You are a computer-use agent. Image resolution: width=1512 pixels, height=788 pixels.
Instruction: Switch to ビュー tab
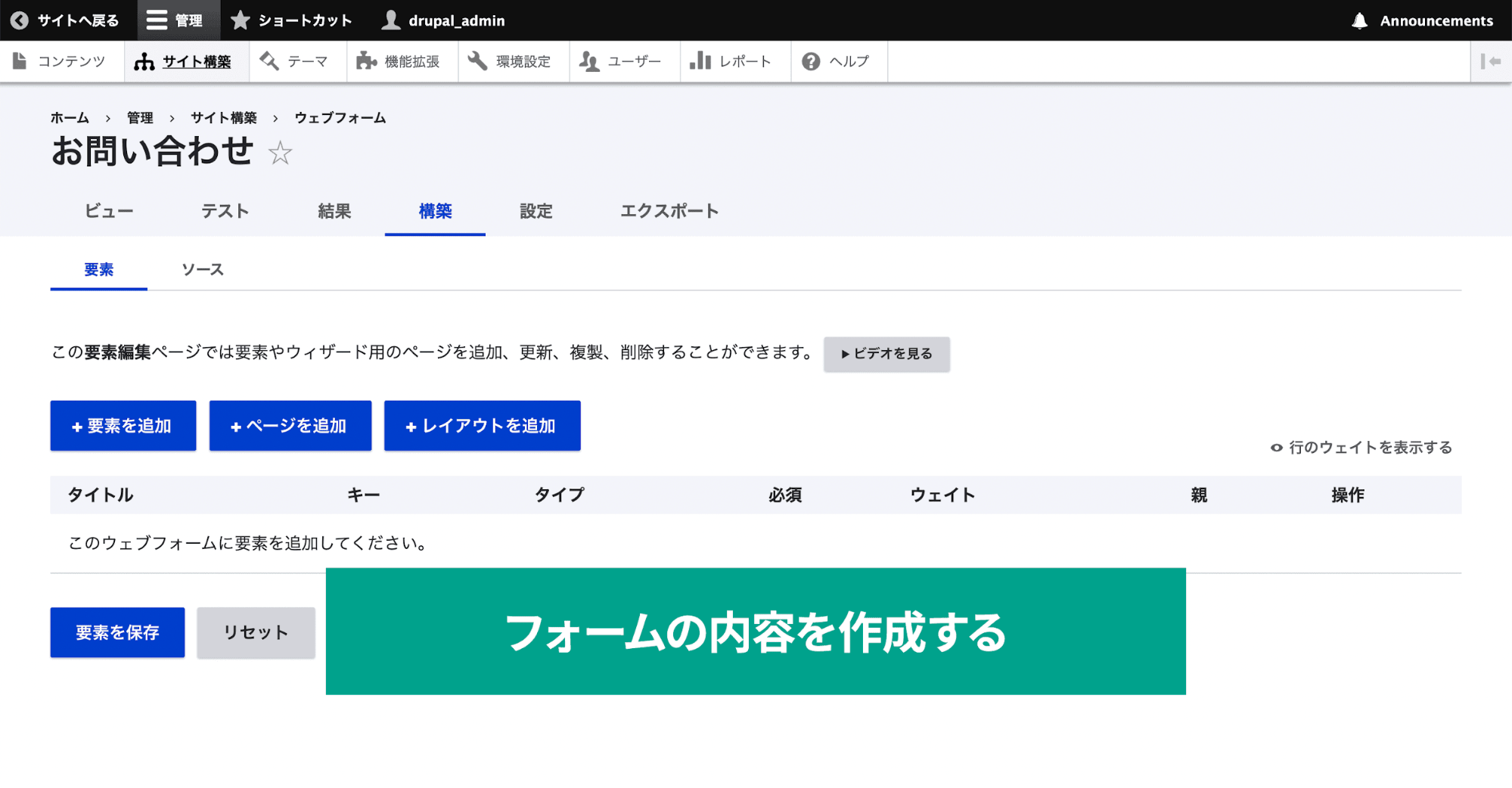109,211
